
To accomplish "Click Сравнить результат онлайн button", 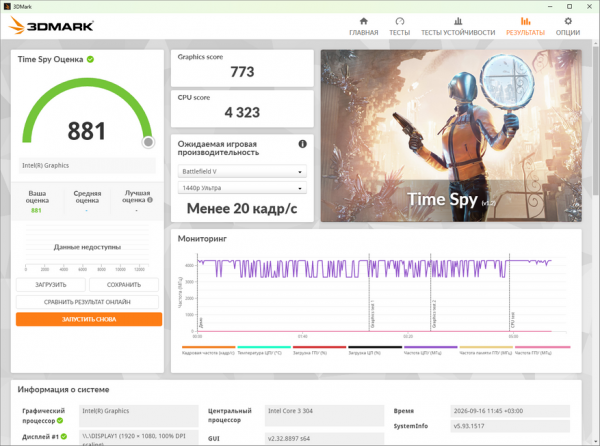I will (87, 302).
